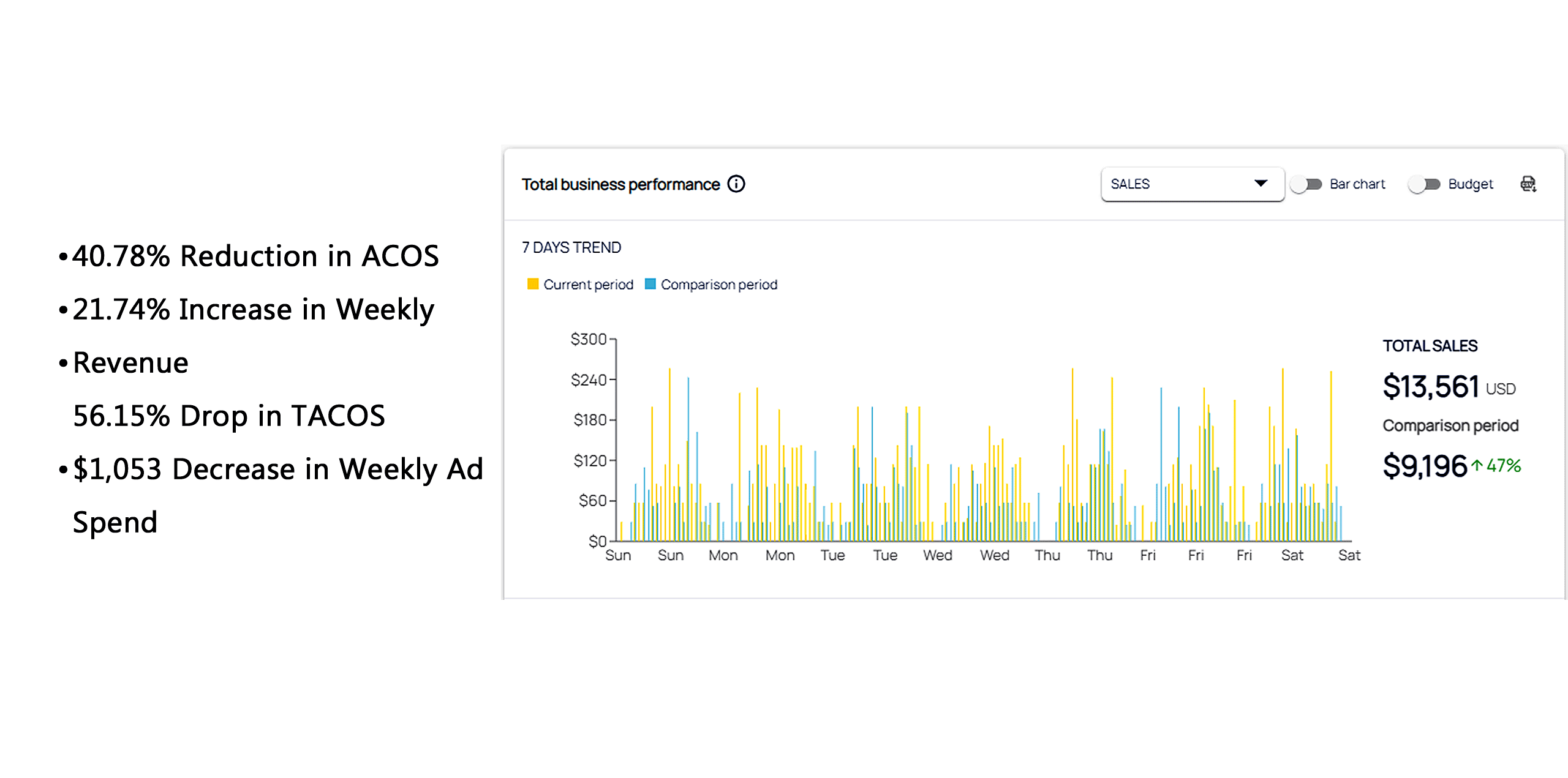The height and width of the screenshot is (778, 1568).
Task: Click the last Sat x-axis label
Action: (1349, 555)
